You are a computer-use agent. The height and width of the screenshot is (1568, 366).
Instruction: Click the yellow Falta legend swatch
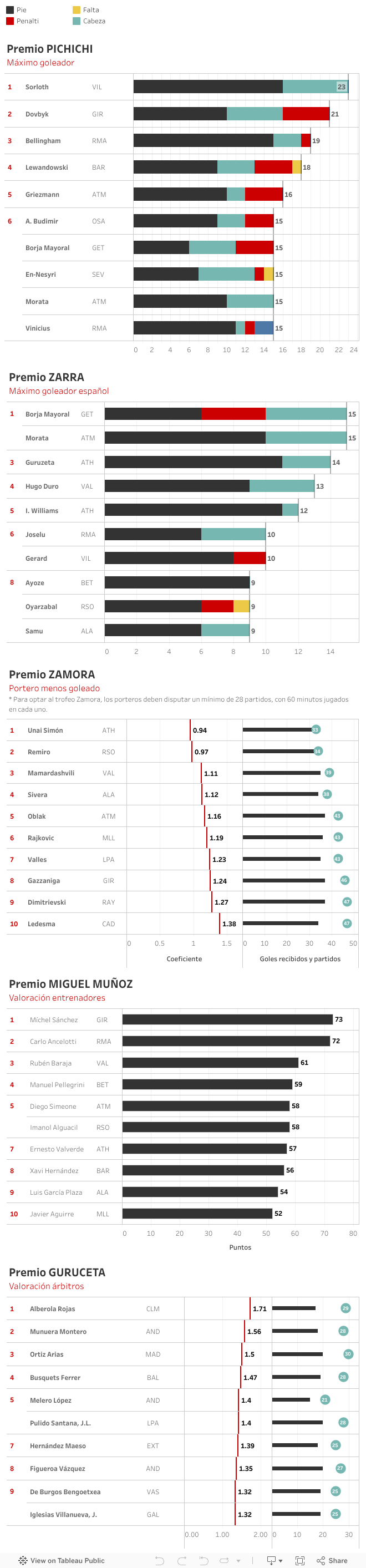(77, 10)
